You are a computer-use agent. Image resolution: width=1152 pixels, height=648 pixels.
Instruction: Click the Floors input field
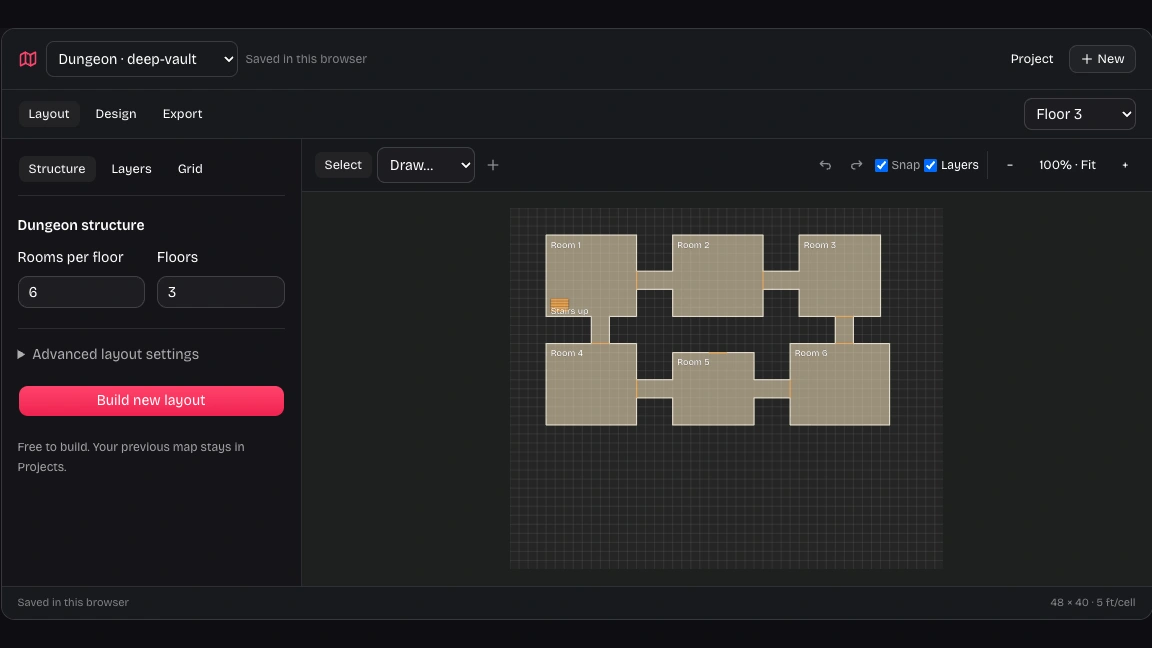[220, 292]
